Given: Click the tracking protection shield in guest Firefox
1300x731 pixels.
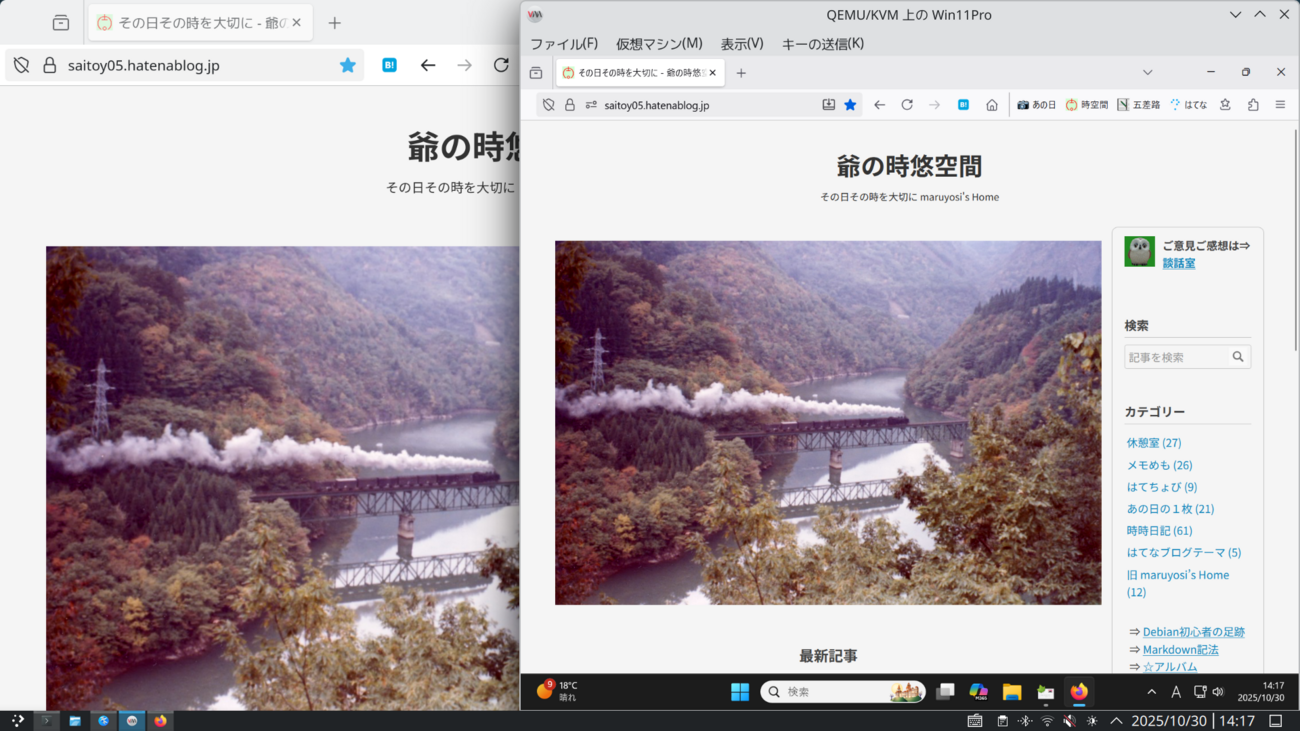Looking at the screenshot, I should [x=548, y=105].
